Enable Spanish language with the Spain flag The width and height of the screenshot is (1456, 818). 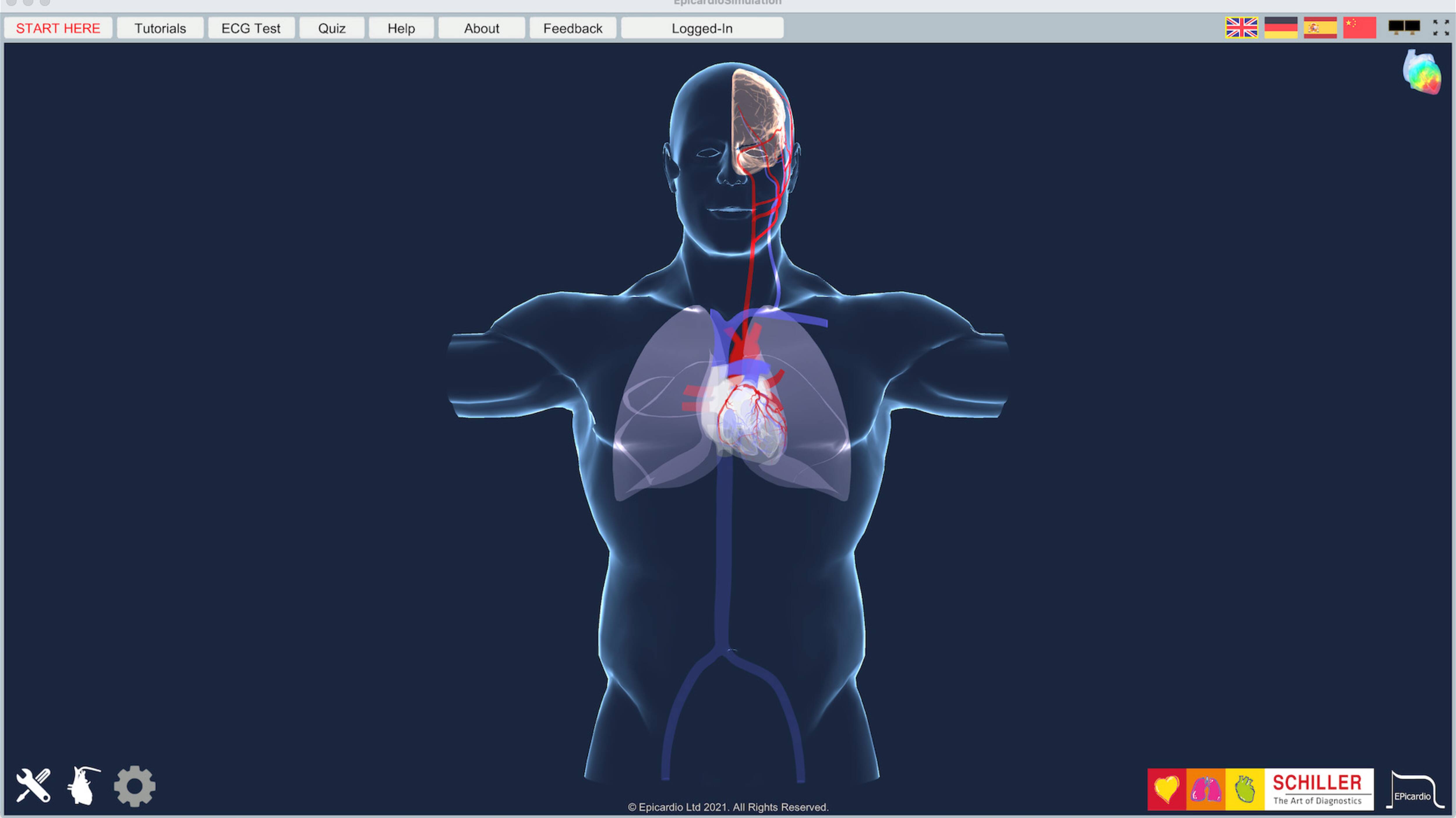(x=1320, y=27)
